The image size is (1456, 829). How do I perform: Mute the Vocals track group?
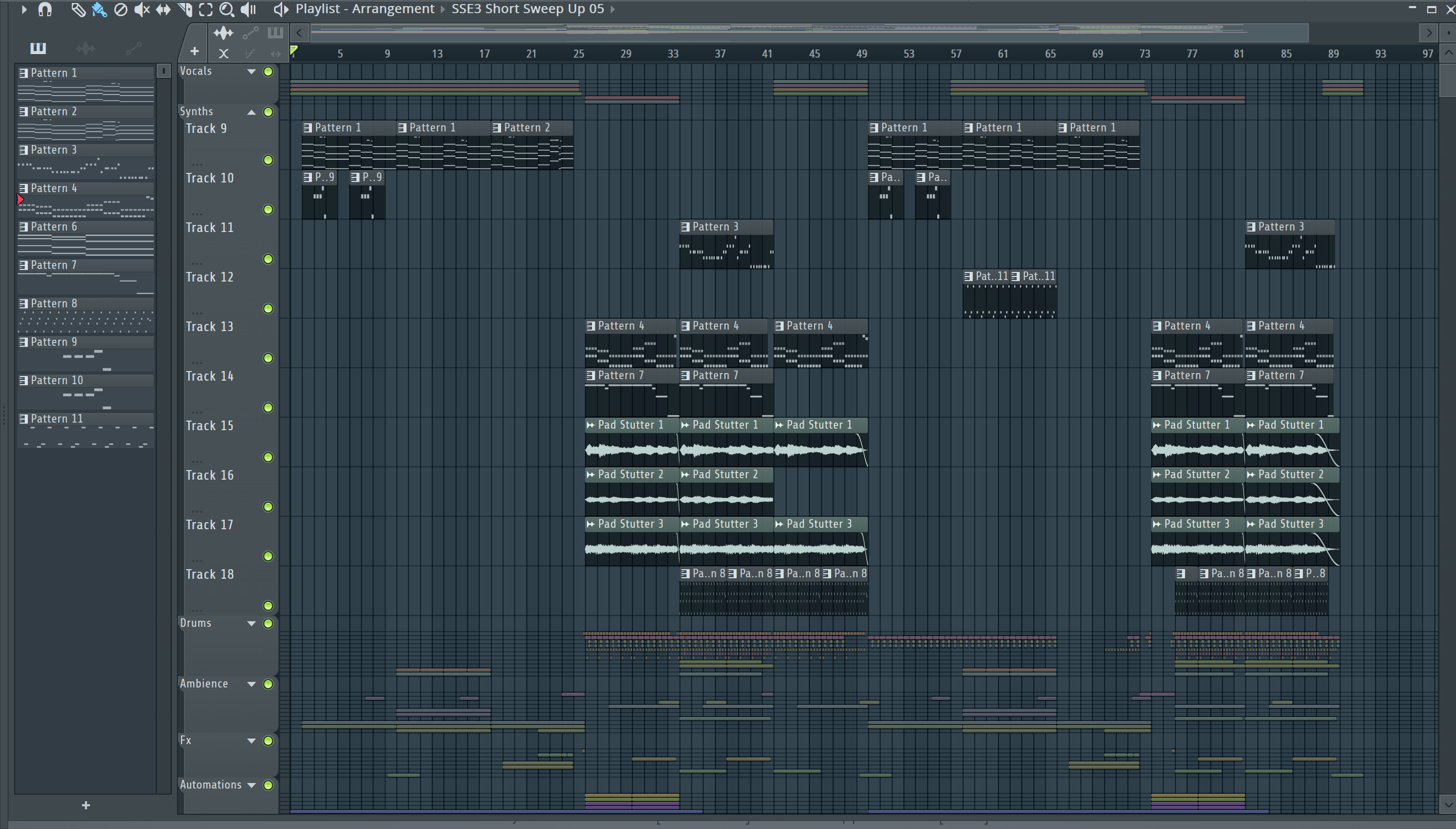tap(268, 72)
